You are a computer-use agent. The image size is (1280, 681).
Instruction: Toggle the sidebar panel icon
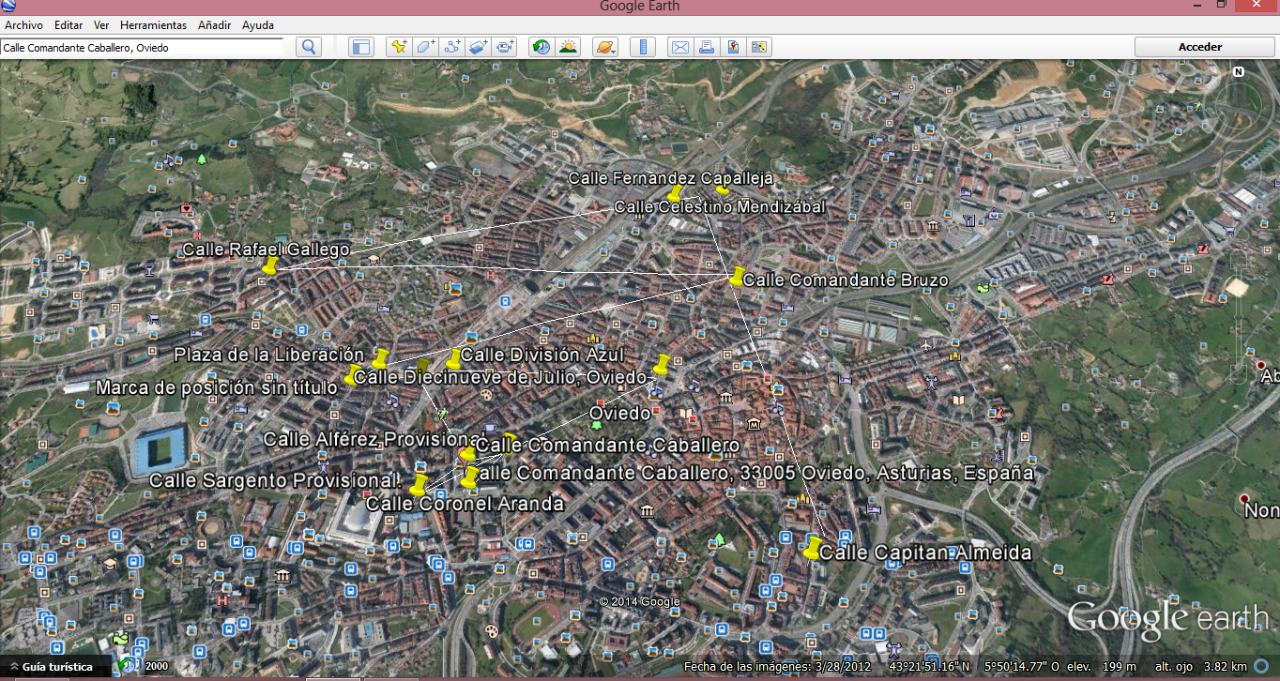361,47
